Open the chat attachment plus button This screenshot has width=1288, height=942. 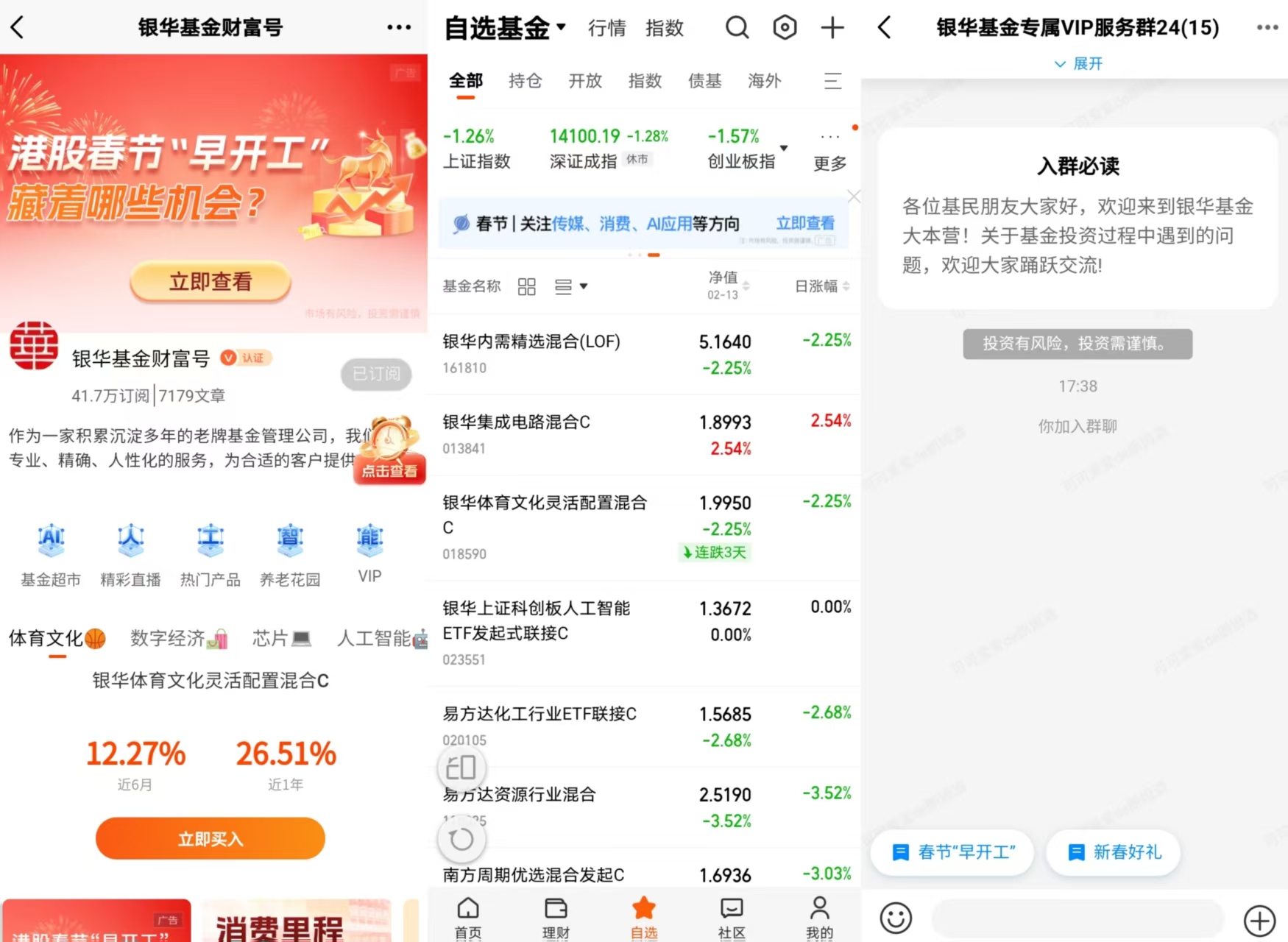[1259, 920]
